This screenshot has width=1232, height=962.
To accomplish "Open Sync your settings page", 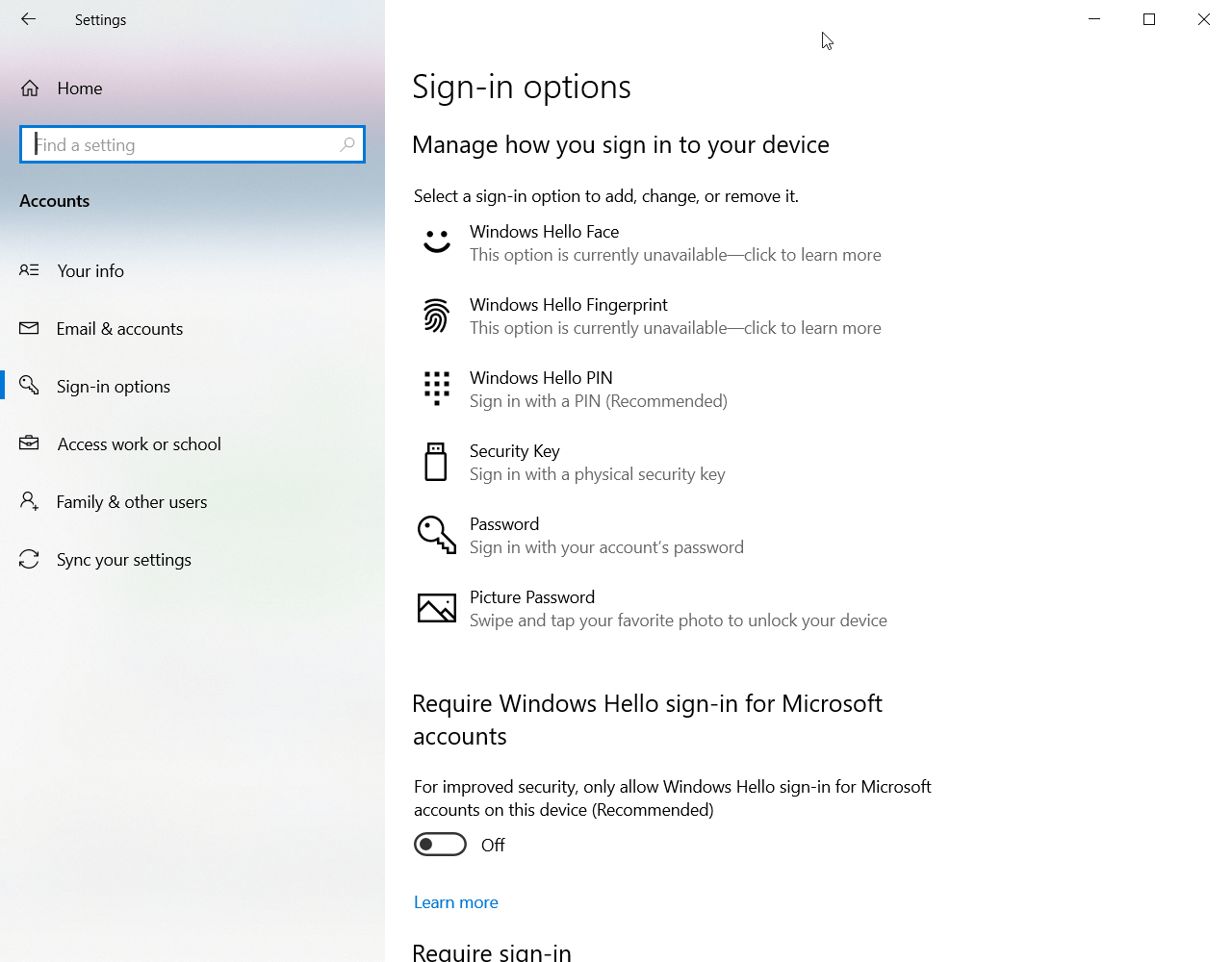I will click(192, 559).
